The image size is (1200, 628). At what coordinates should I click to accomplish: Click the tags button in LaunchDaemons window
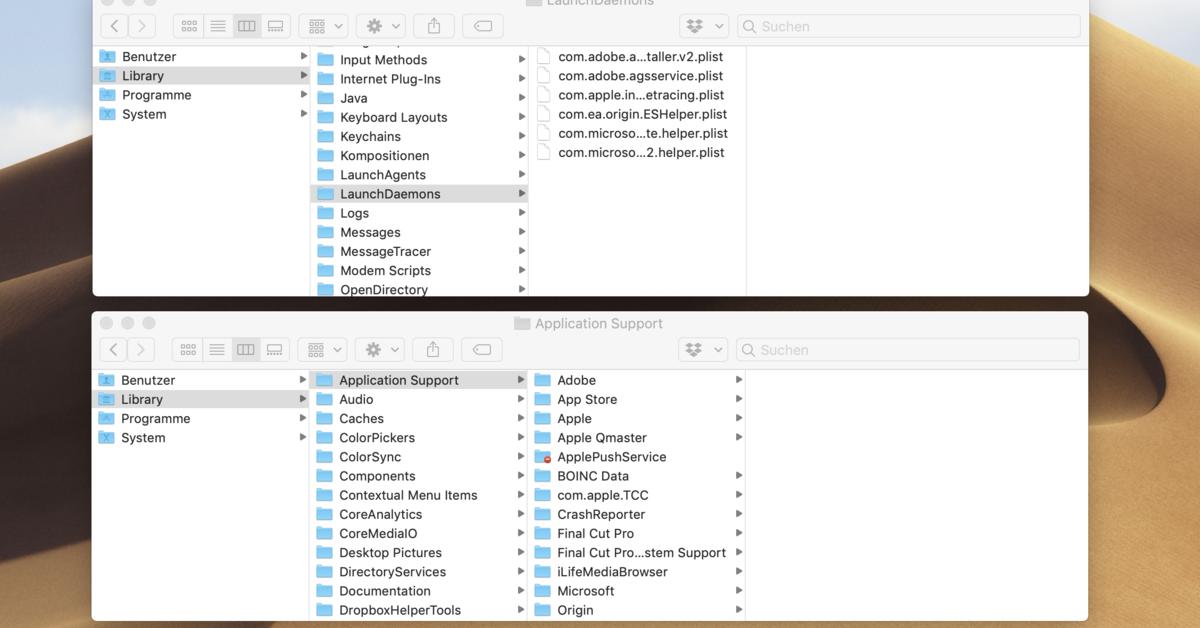coord(483,26)
